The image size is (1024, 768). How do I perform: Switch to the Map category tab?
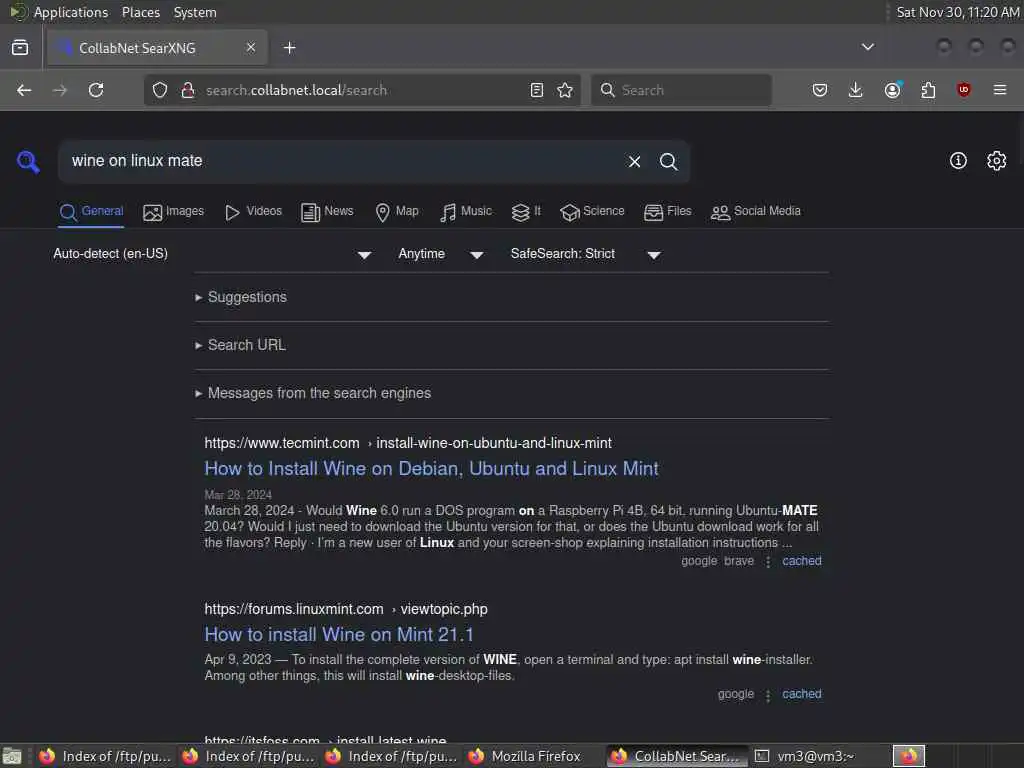397,212
